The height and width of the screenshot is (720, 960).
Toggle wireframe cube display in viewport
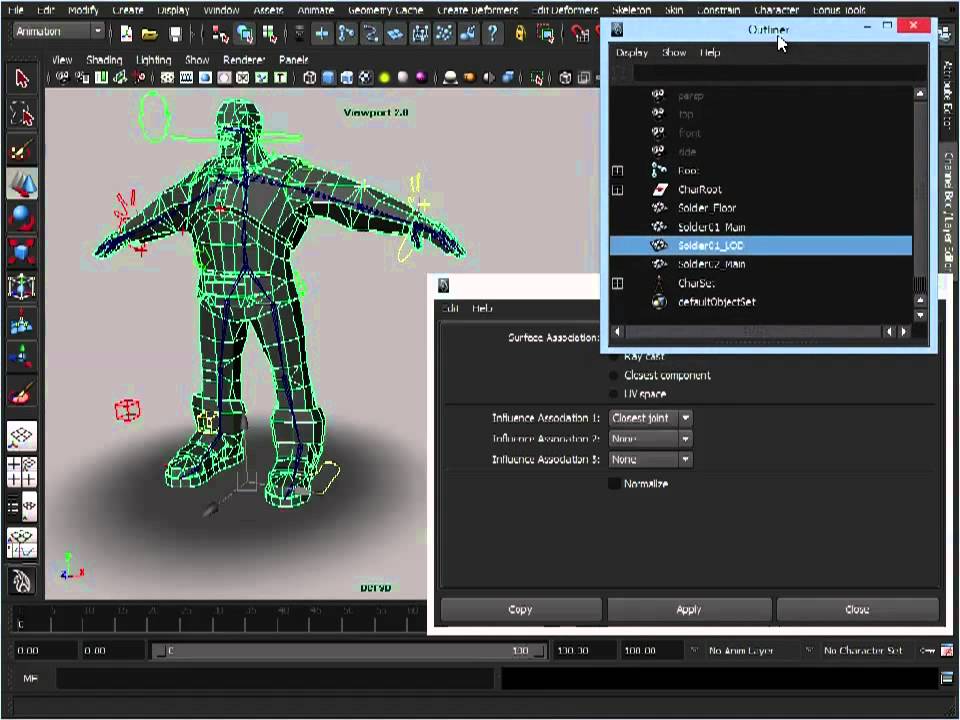coord(310,78)
